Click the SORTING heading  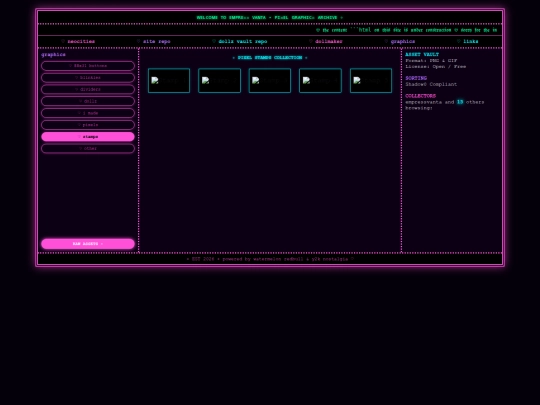click(x=416, y=78)
